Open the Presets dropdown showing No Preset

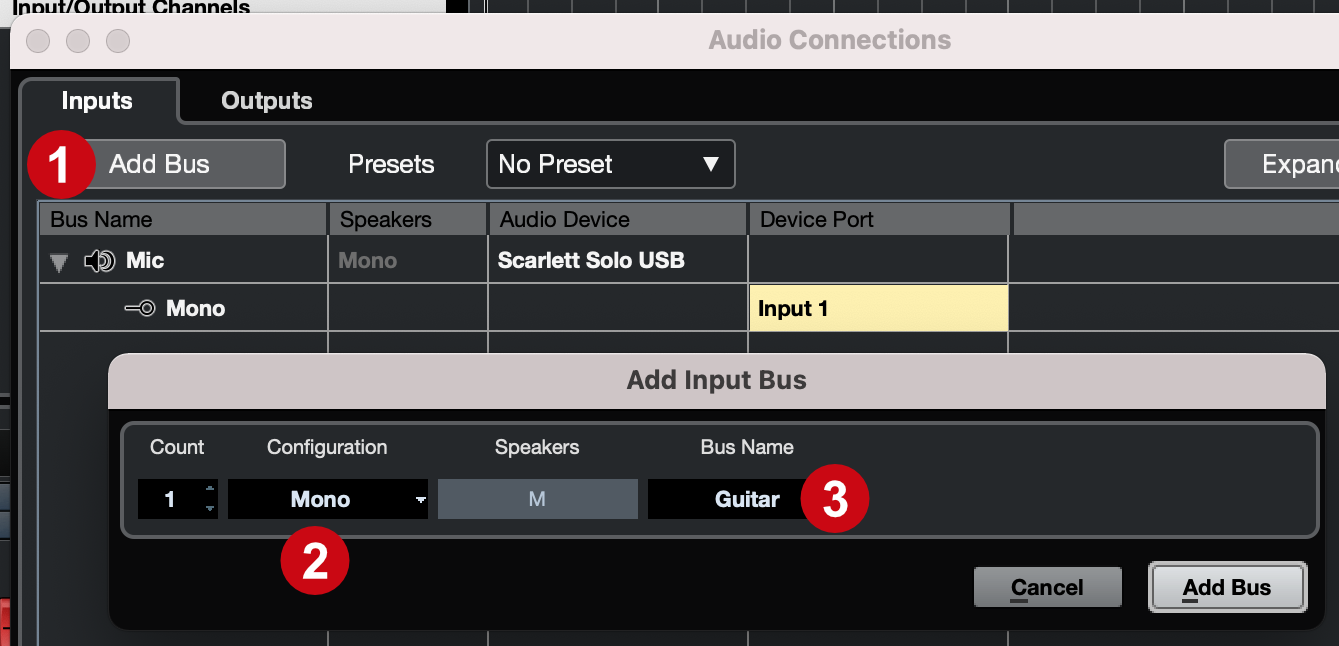610,164
